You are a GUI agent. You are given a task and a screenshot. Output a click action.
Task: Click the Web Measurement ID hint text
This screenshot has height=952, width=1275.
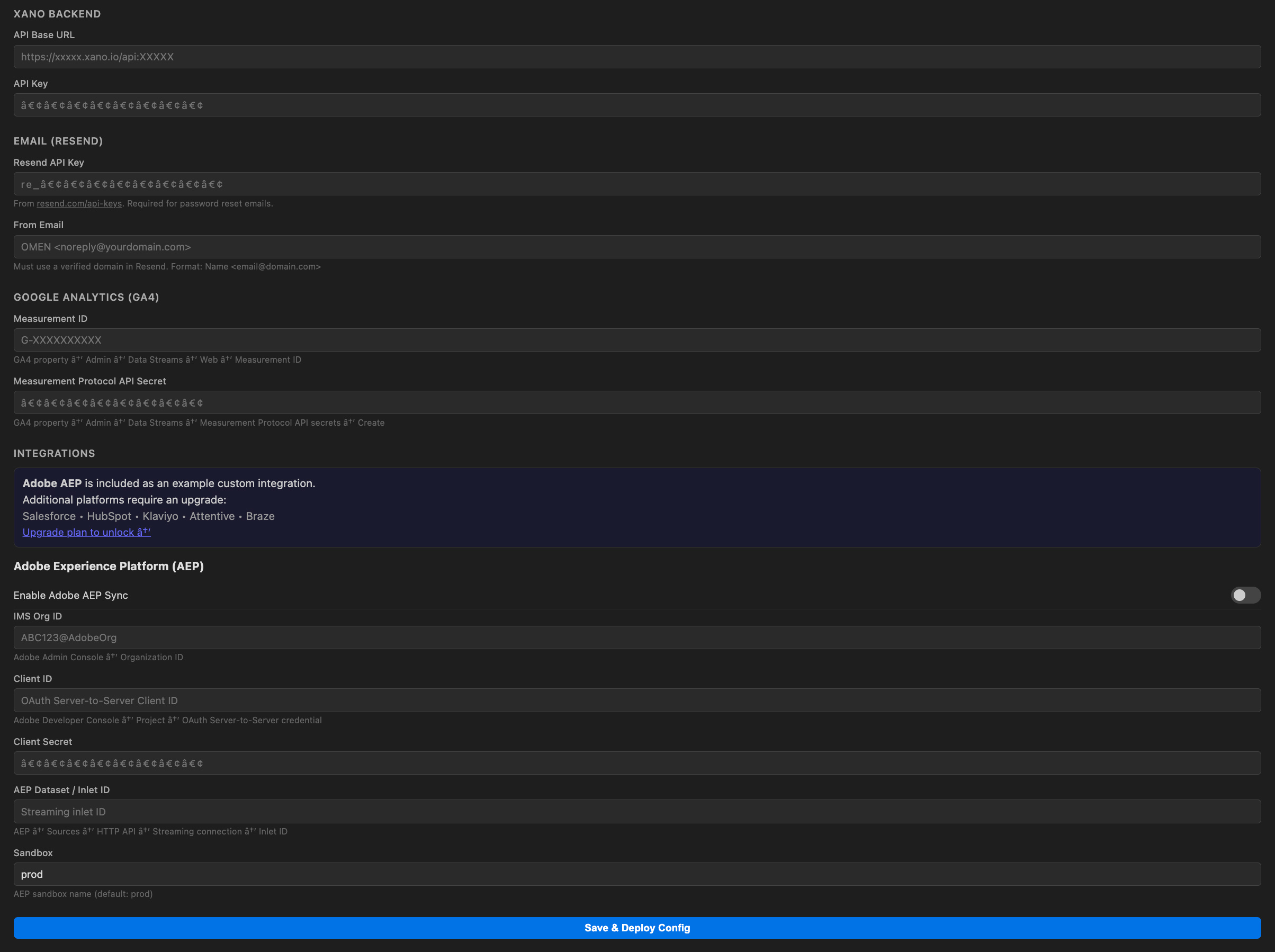tap(157, 360)
